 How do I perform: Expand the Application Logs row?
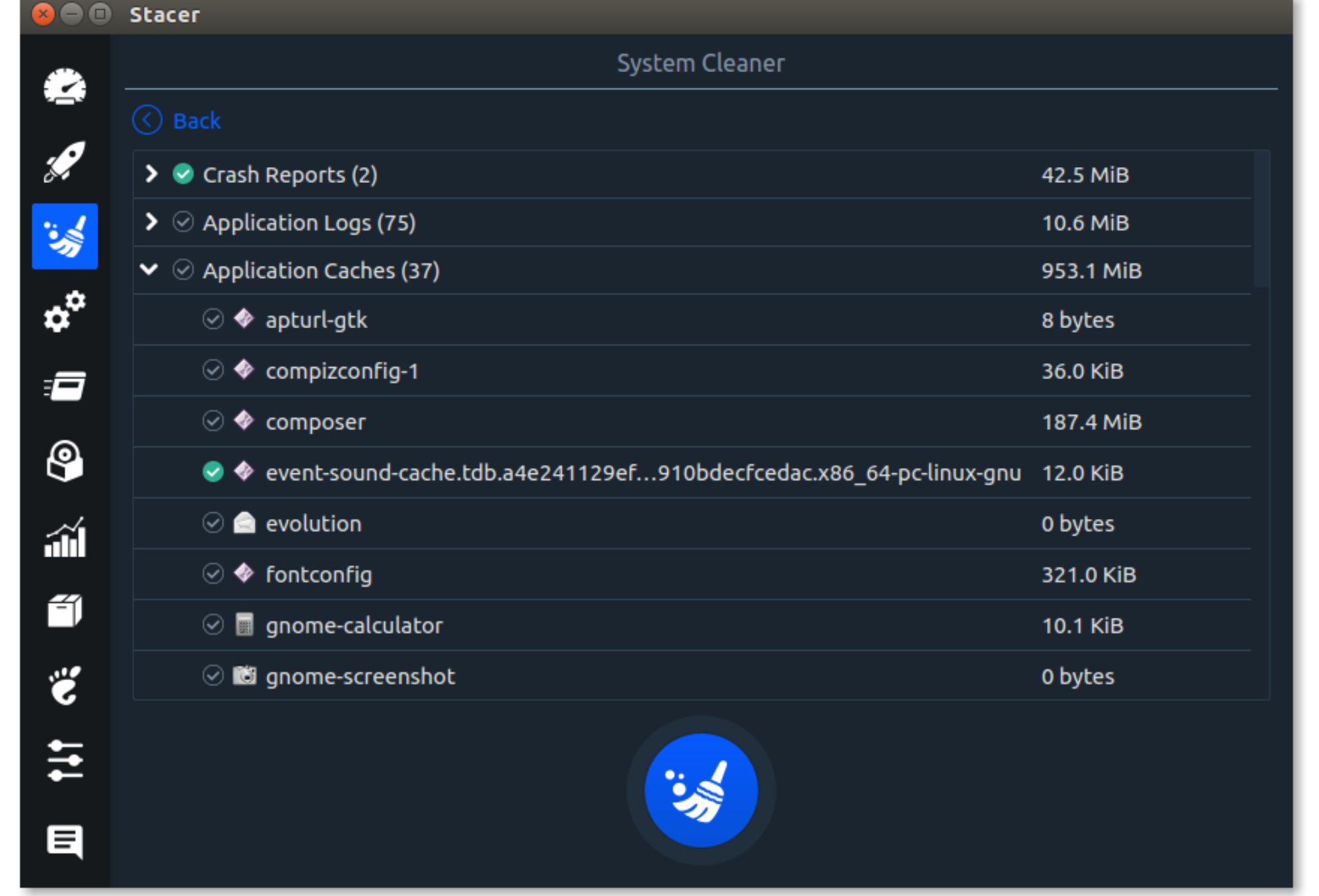point(151,222)
